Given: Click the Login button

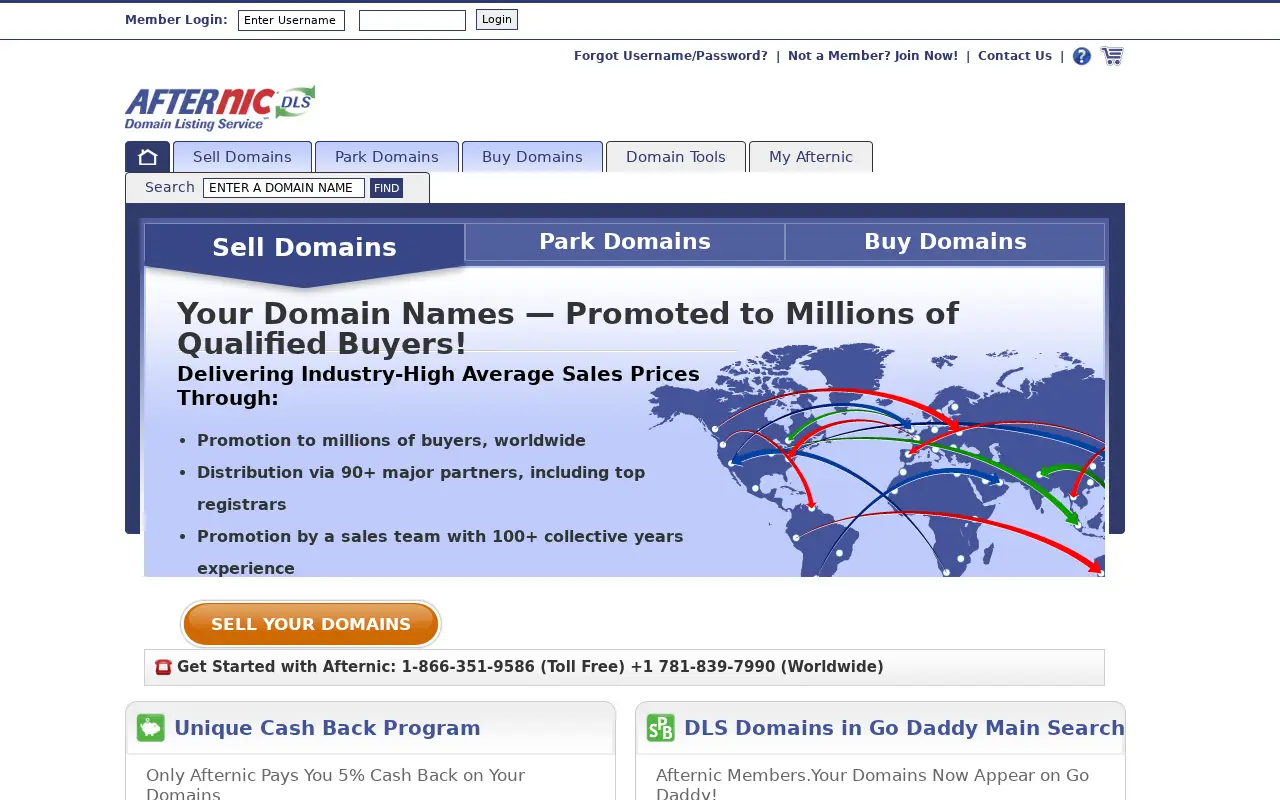Looking at the screenshot, I should pyautogui.click(x=497, y=19).
